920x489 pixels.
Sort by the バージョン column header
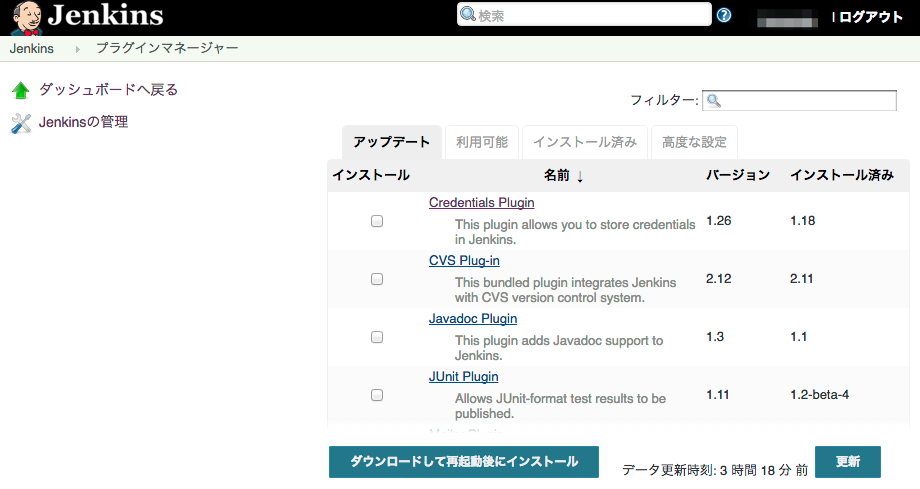click(738, 175)
